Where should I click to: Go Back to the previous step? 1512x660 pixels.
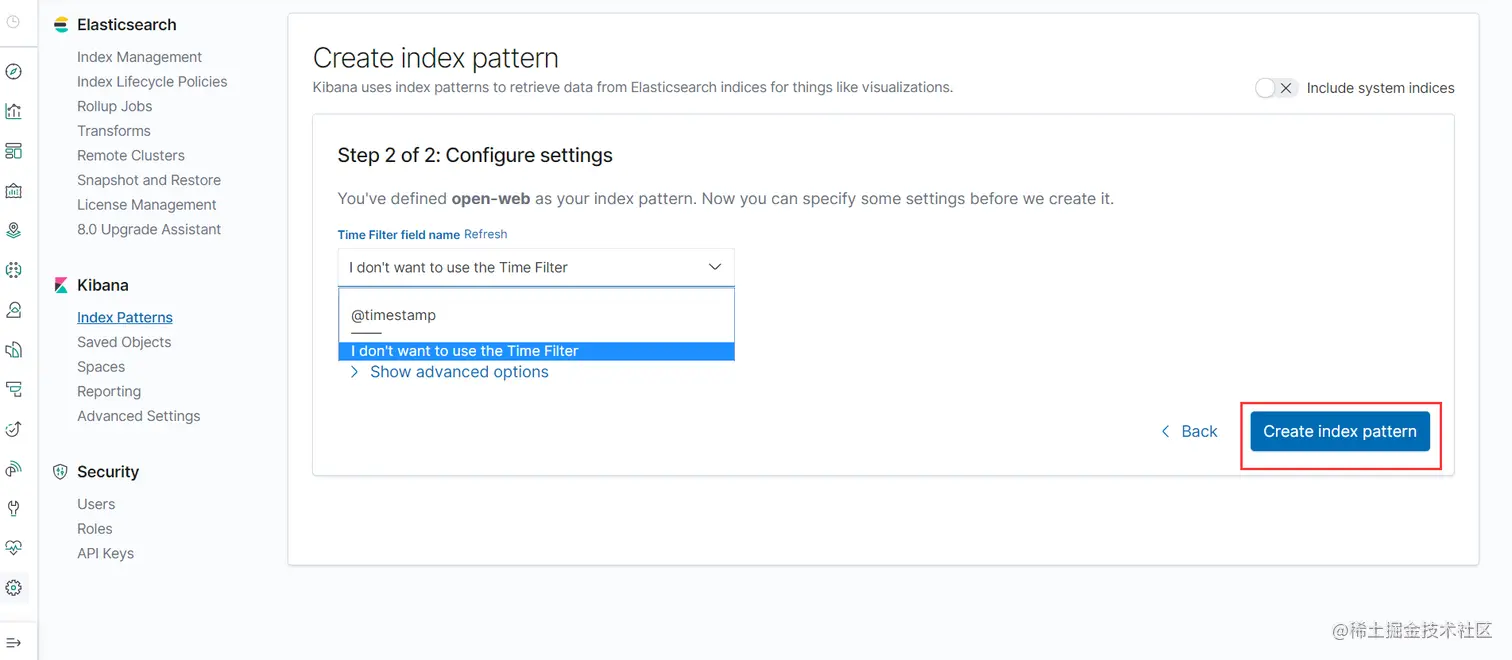point(1189,432)
